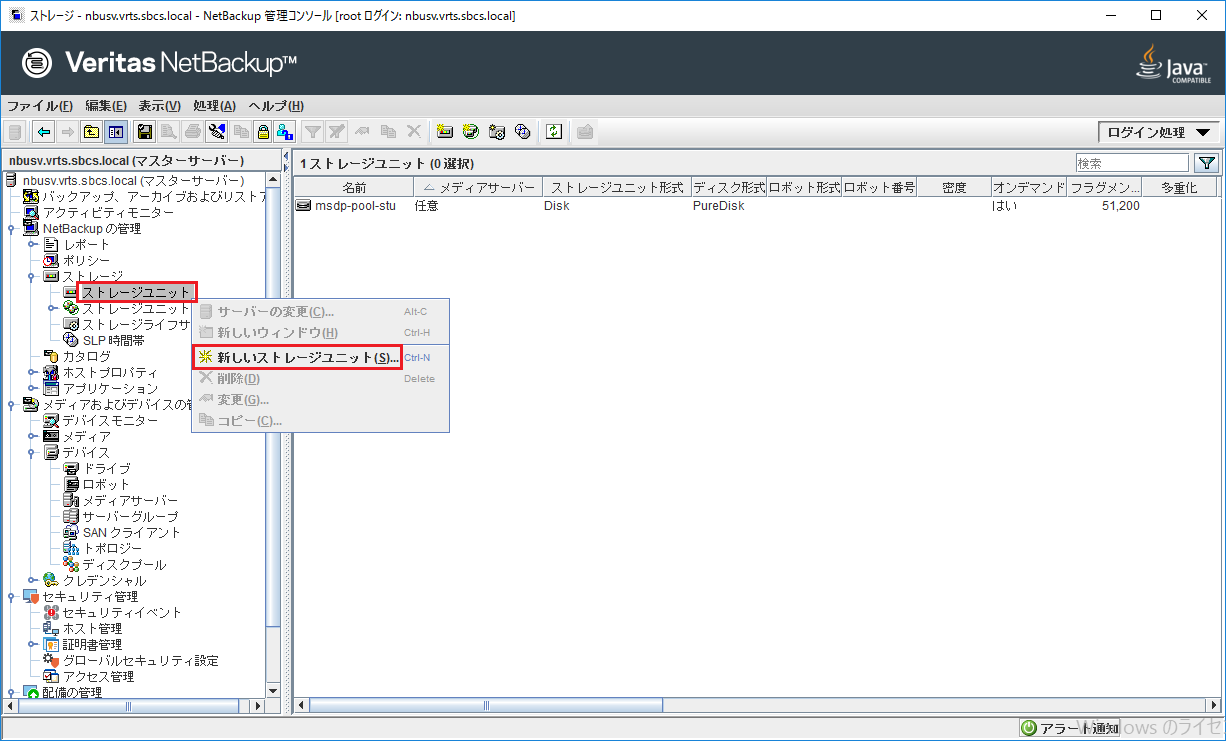
Task: Select ディスクプール in the tree
Action: point(123,564)
